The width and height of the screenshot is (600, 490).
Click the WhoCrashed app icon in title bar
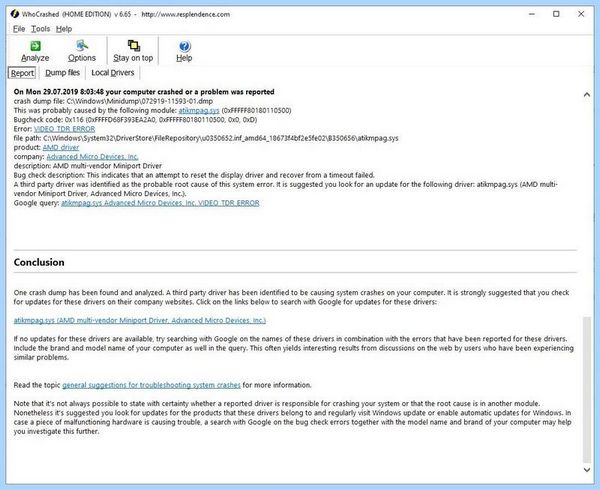click(15, 14)
